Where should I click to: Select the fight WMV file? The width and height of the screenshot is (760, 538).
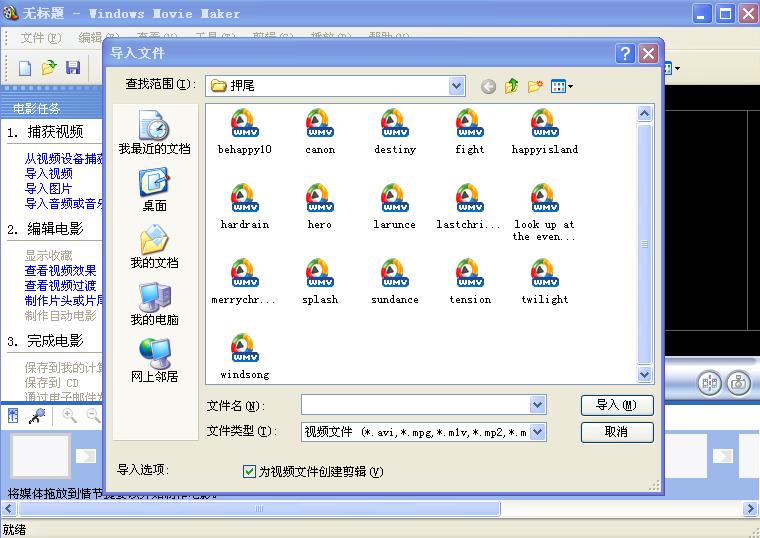(470, 131)
